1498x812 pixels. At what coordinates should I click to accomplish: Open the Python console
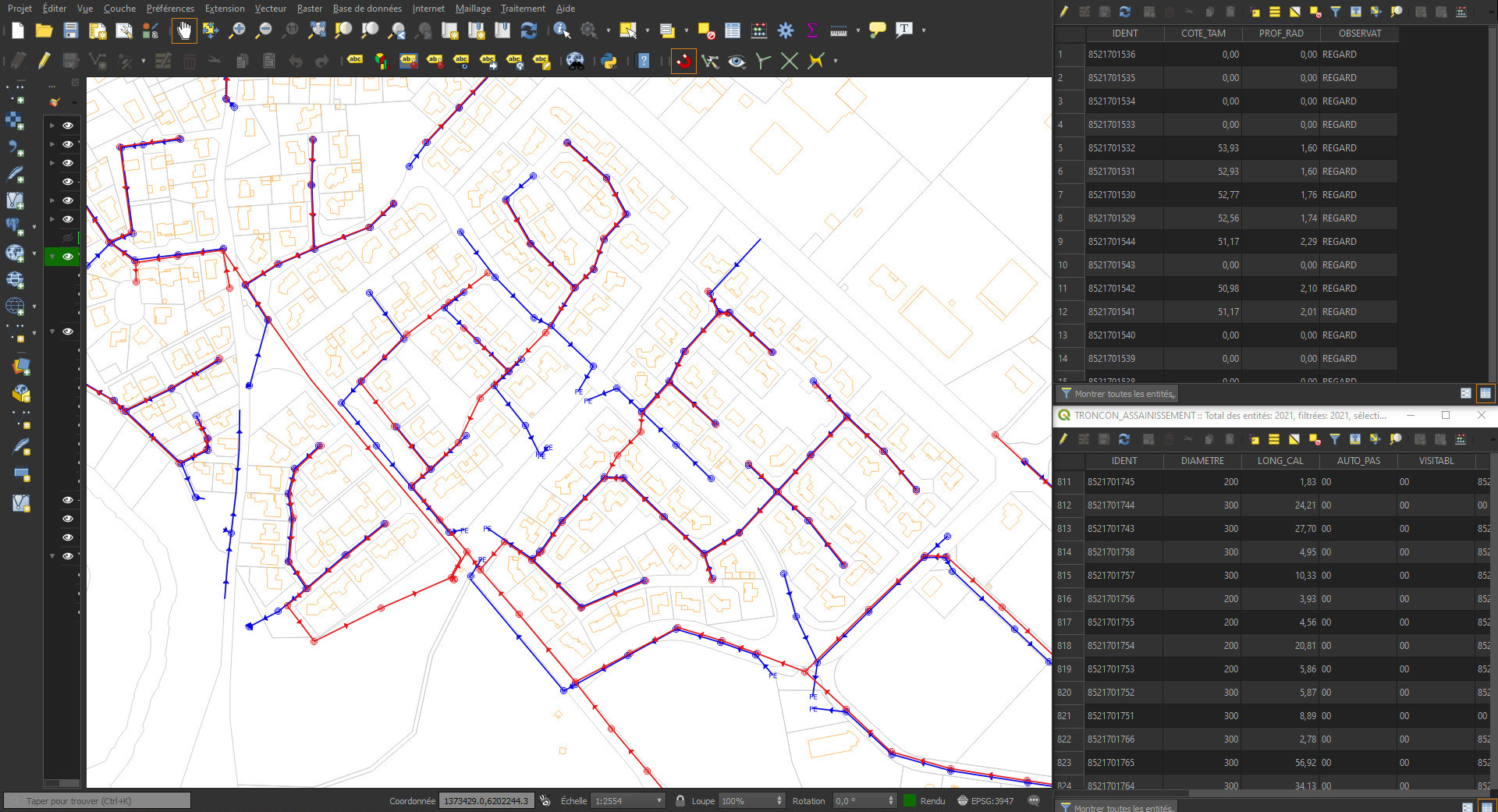[x=609, y=61]
